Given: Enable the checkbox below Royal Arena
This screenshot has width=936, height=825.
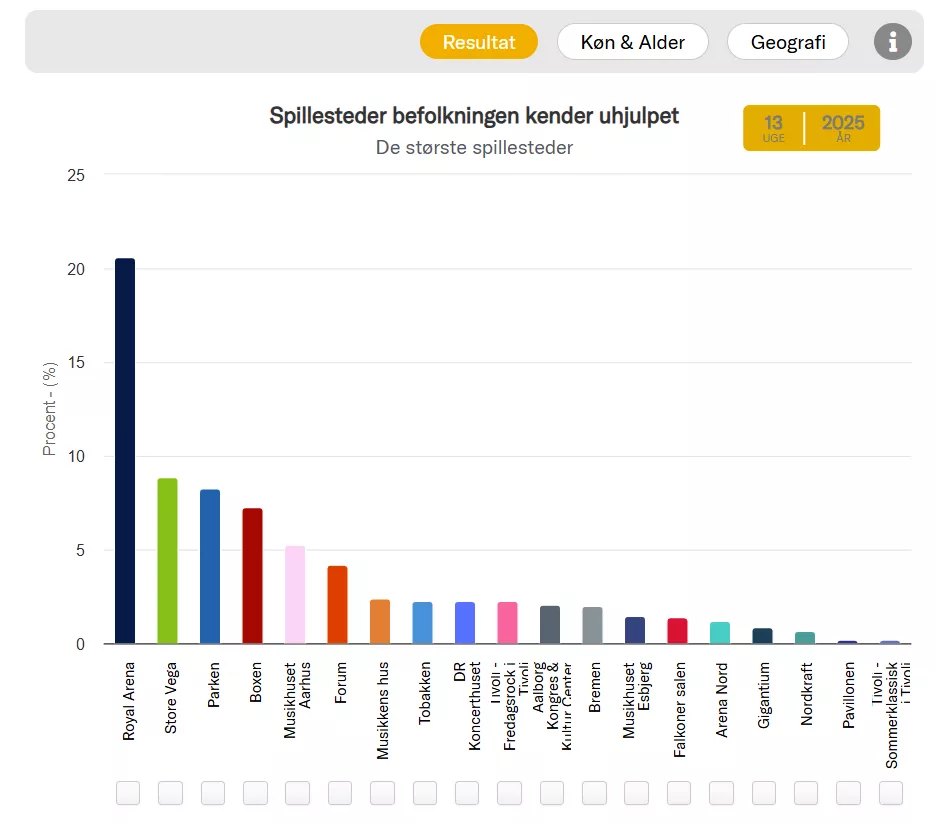Looking at the screenshot, I should [127, 792].
